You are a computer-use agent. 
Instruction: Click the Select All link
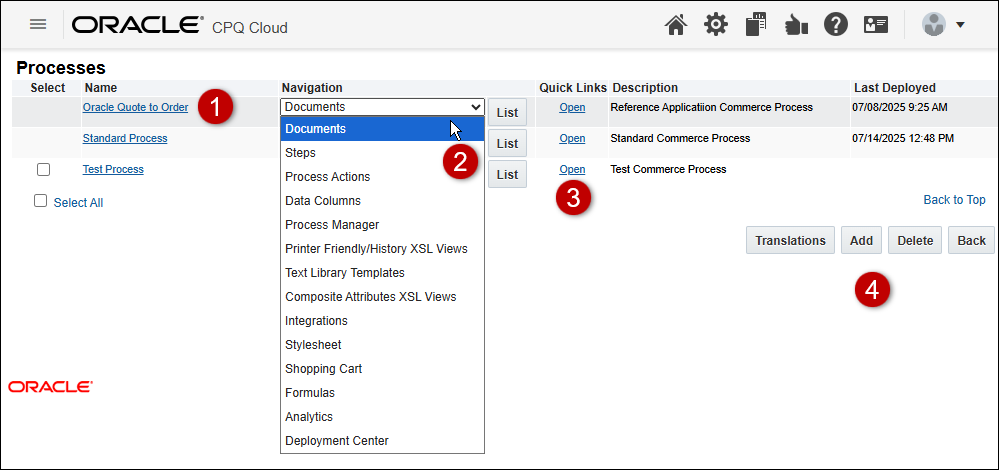tap(78, 203)
